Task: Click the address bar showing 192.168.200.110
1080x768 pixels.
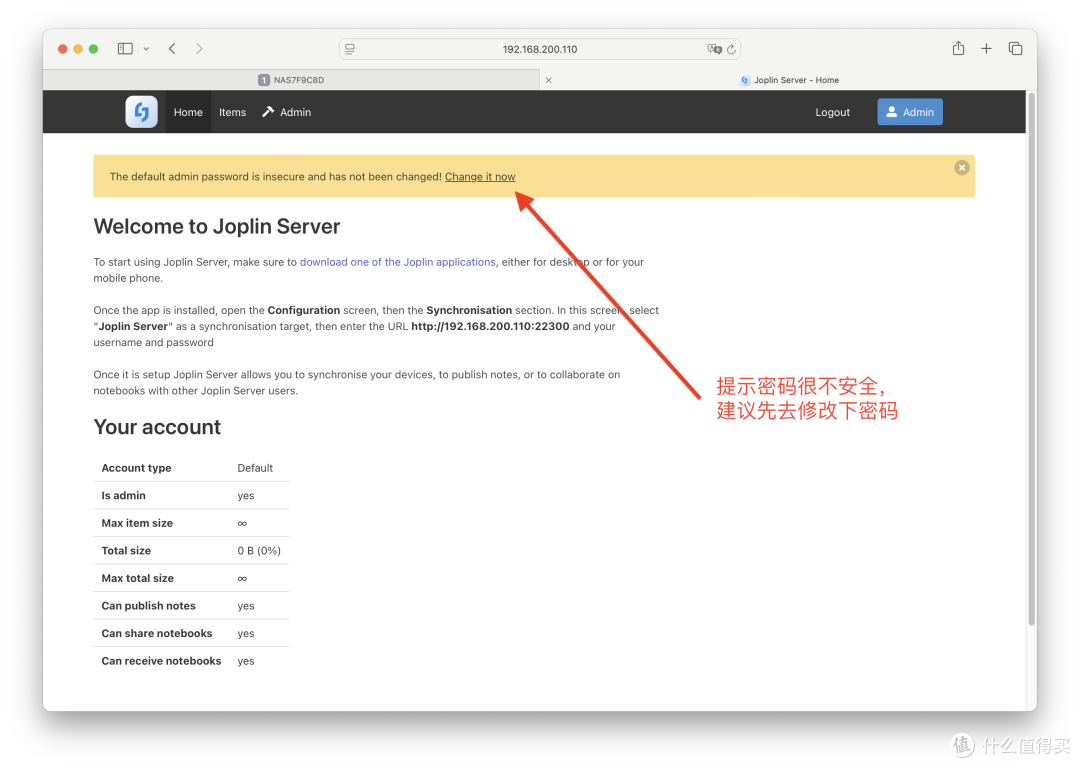Action: tap(540, 49)
